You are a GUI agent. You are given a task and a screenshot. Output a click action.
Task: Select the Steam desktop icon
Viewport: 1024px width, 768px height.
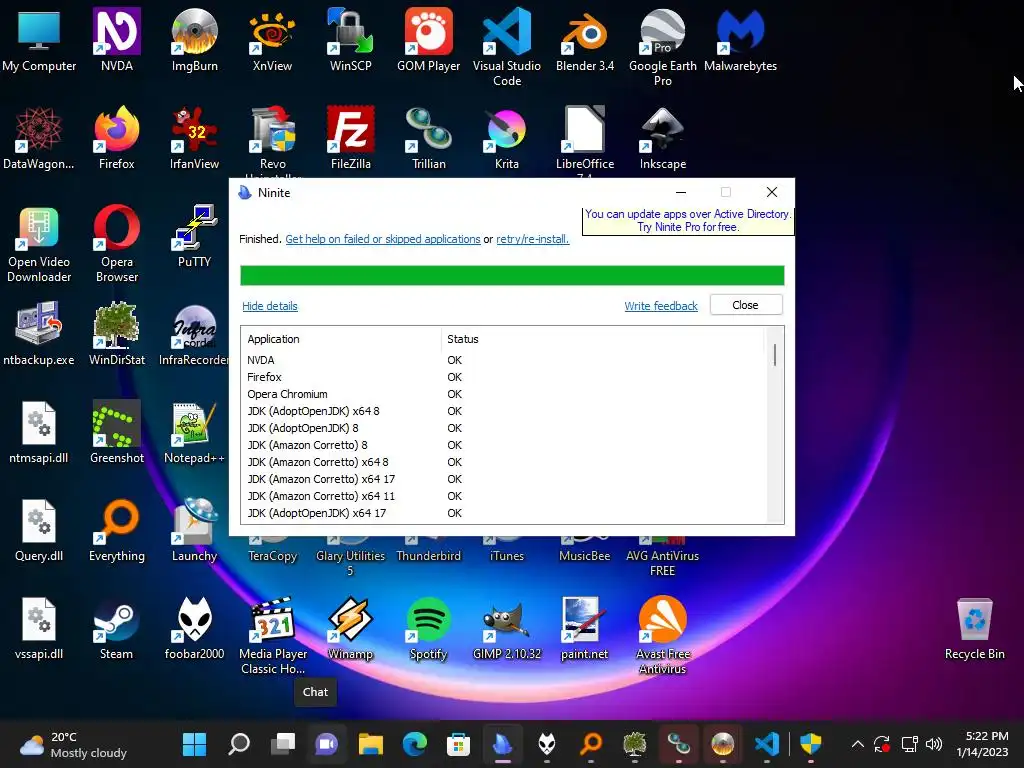coord(116,628)
